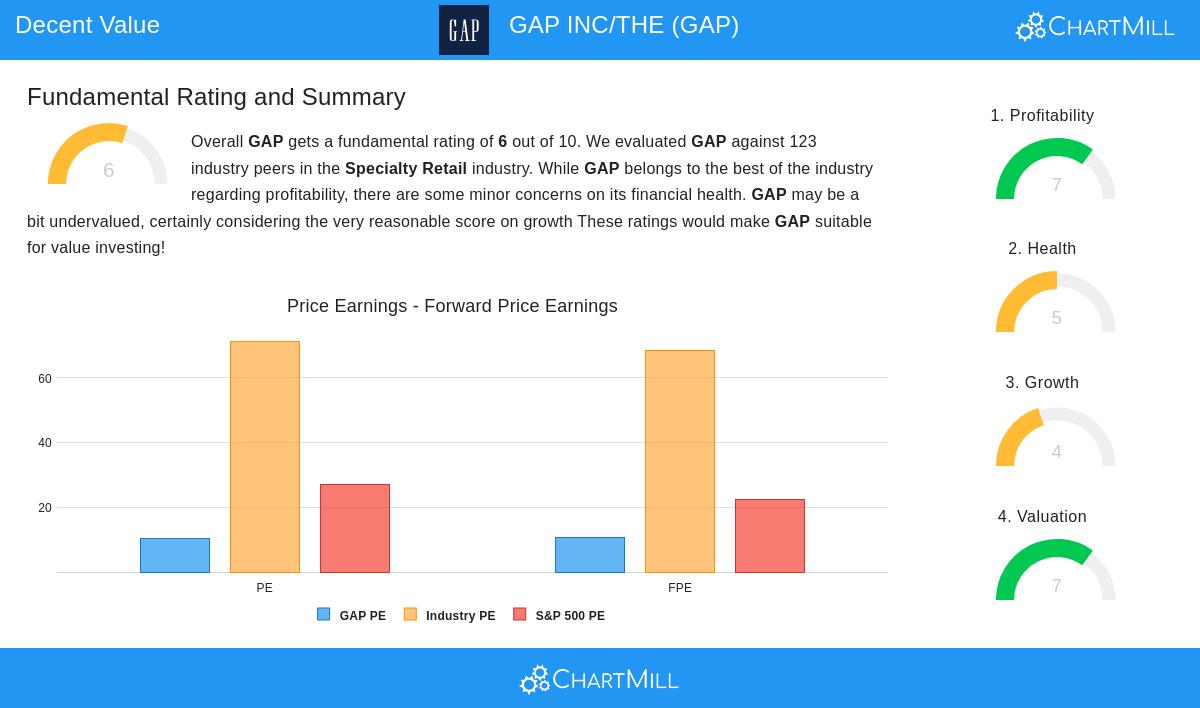
Task: Click the GAP INC/THE (GAP) header title
Action: pos(624,25)
